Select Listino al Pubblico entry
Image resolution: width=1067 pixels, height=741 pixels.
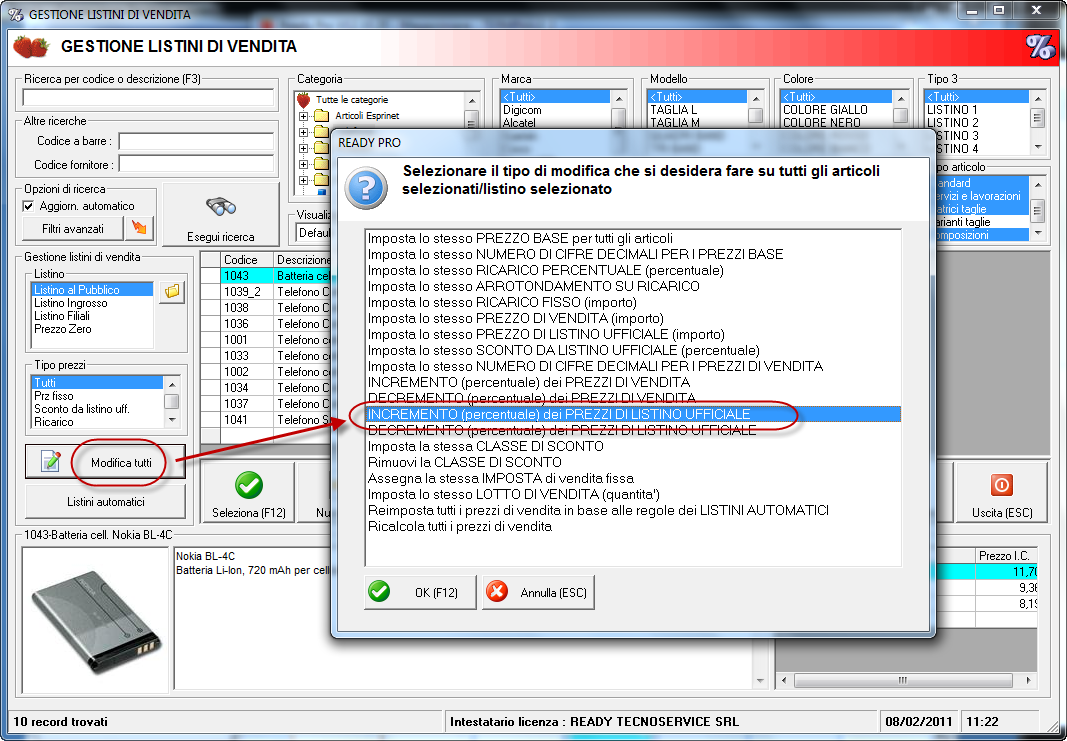point(92,290)
